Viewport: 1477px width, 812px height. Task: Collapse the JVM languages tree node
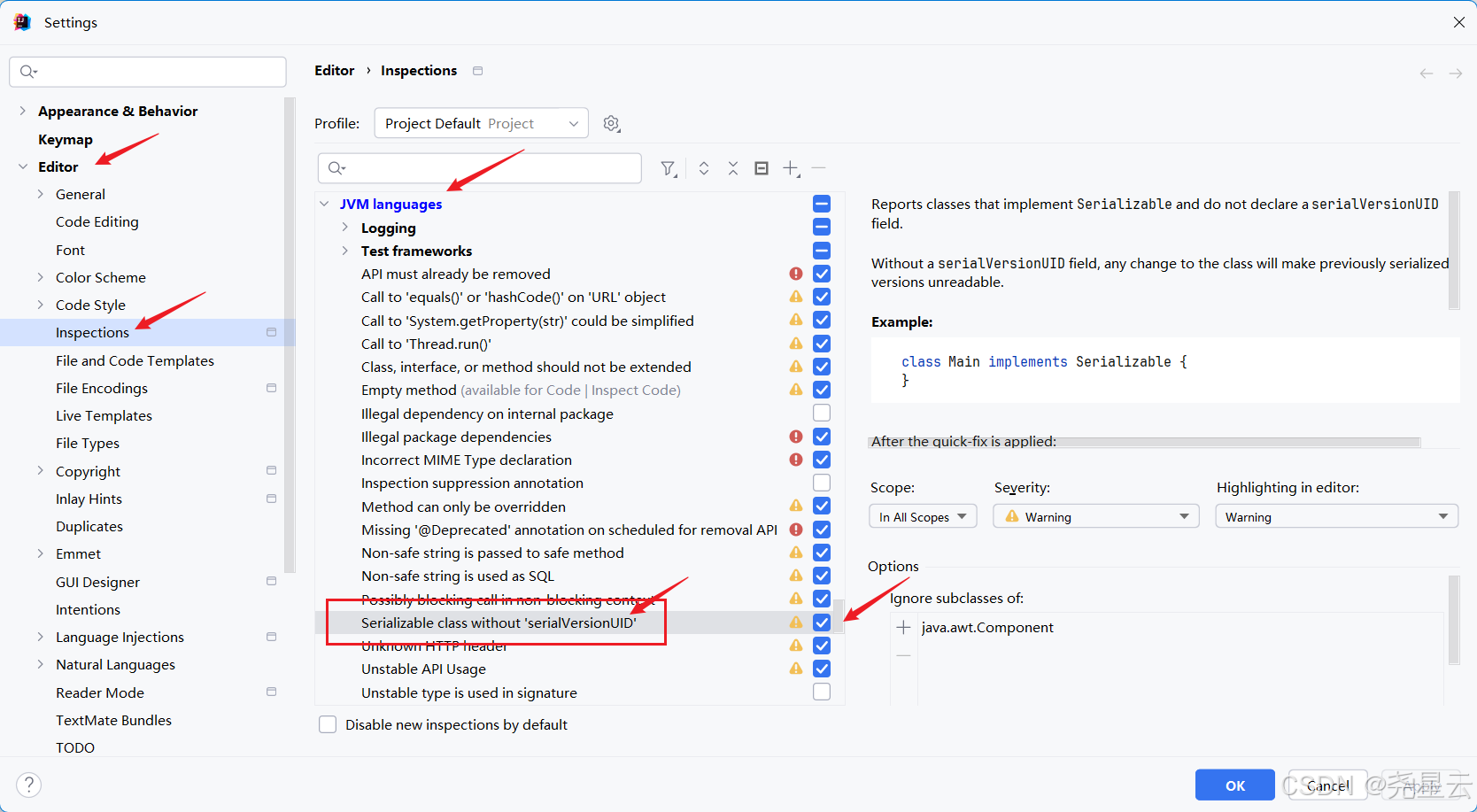click(322, 203)
